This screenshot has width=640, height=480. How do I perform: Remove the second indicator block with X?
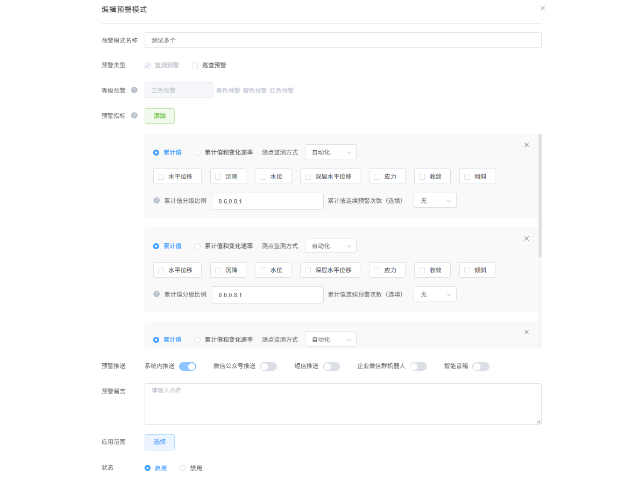point(526,238)
